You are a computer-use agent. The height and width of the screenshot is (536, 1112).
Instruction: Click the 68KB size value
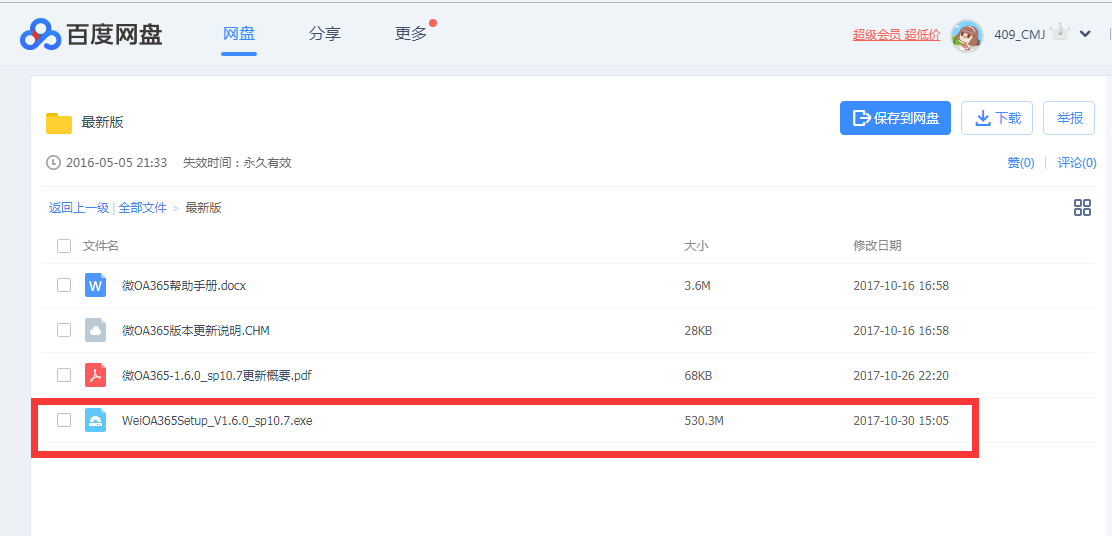pyautogui.click(x=698, y=376)
